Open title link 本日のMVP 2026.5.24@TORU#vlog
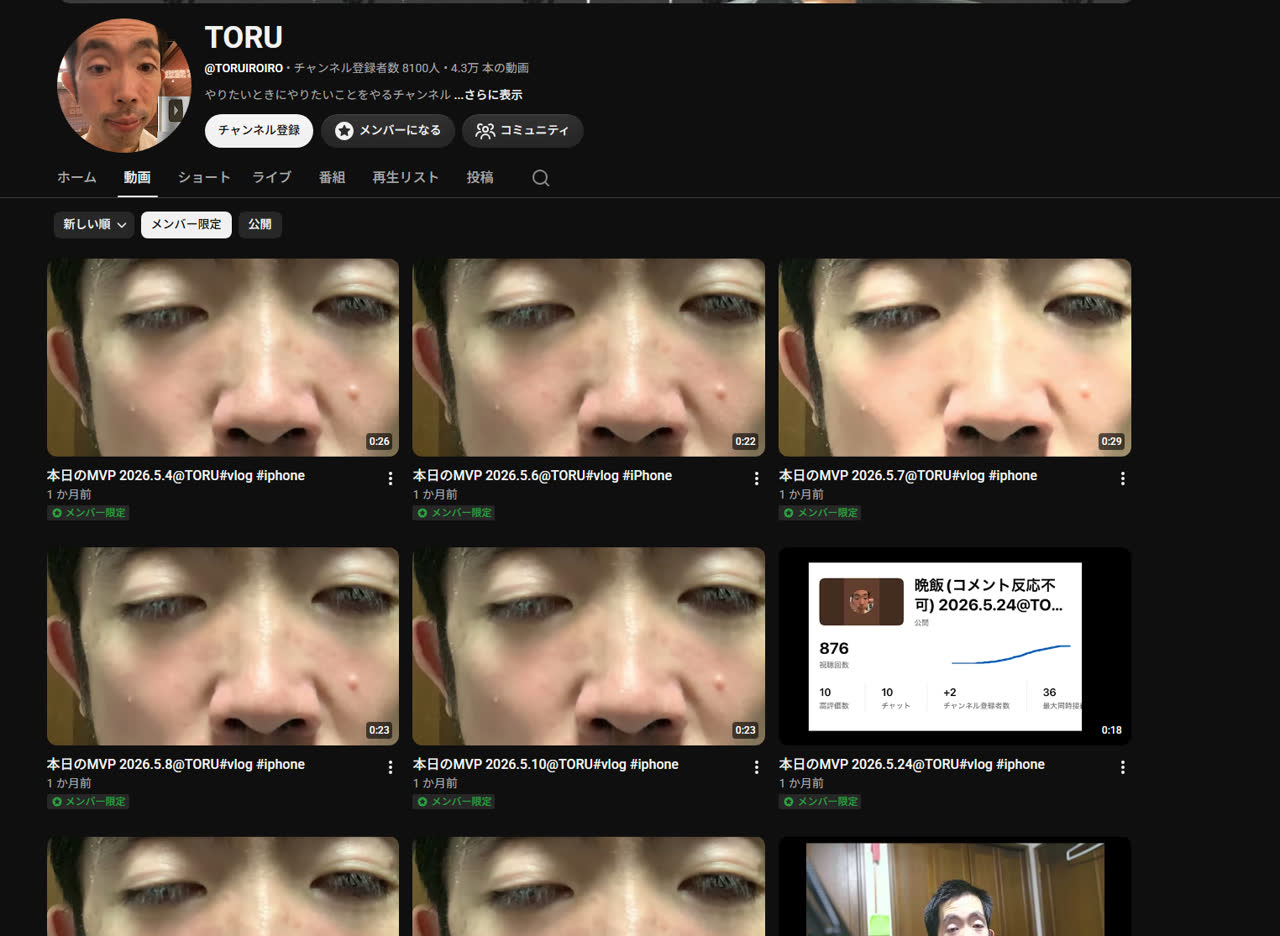Image resolution: width=1280 pixels, height=936 pixels. tap(912, 764)
